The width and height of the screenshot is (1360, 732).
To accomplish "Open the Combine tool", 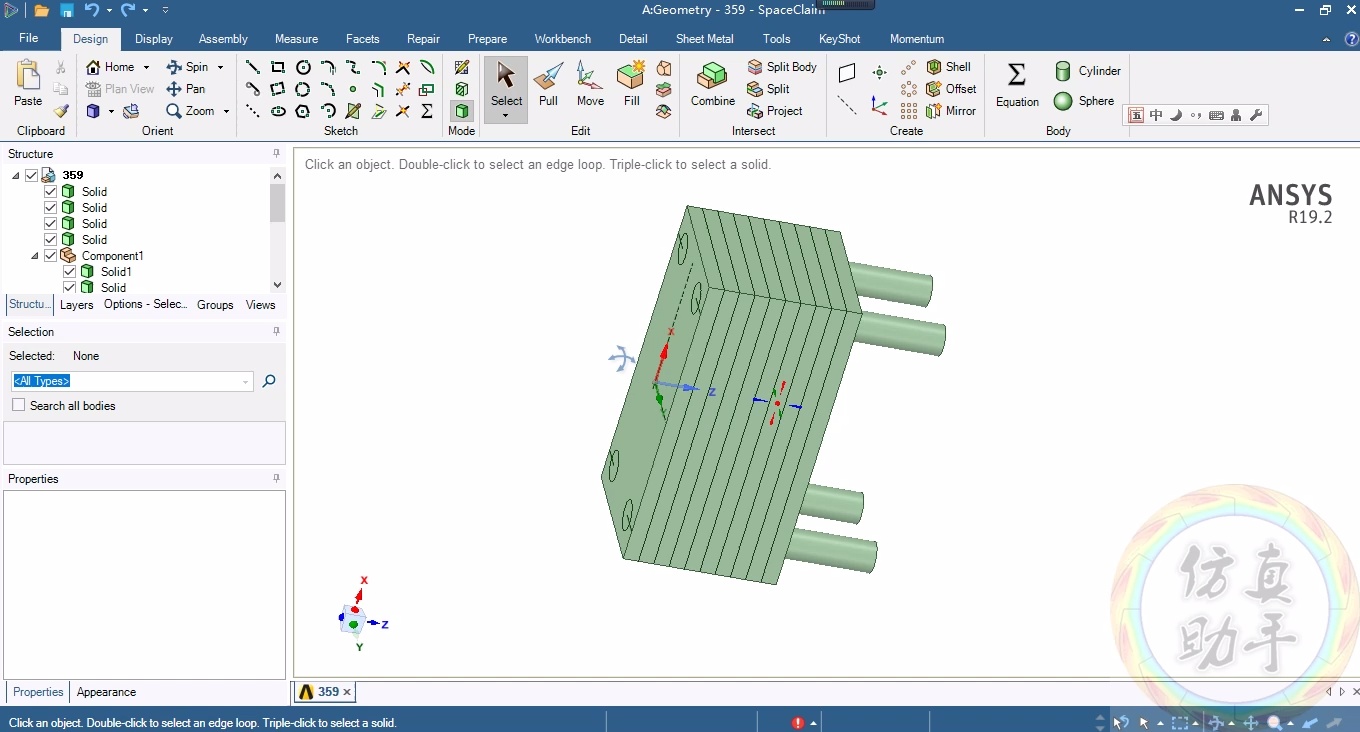I will tap(712, 85).
